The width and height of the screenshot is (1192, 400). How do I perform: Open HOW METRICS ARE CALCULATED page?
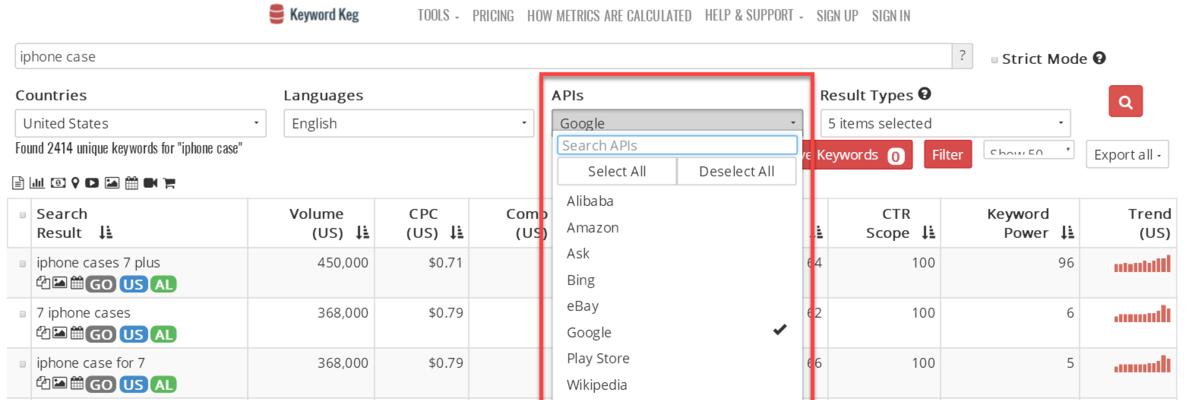coord(609,16)
